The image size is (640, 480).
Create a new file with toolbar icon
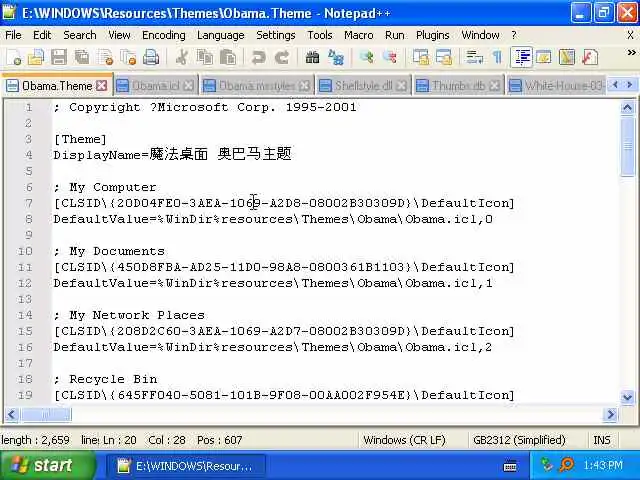(x=13, y=57)
